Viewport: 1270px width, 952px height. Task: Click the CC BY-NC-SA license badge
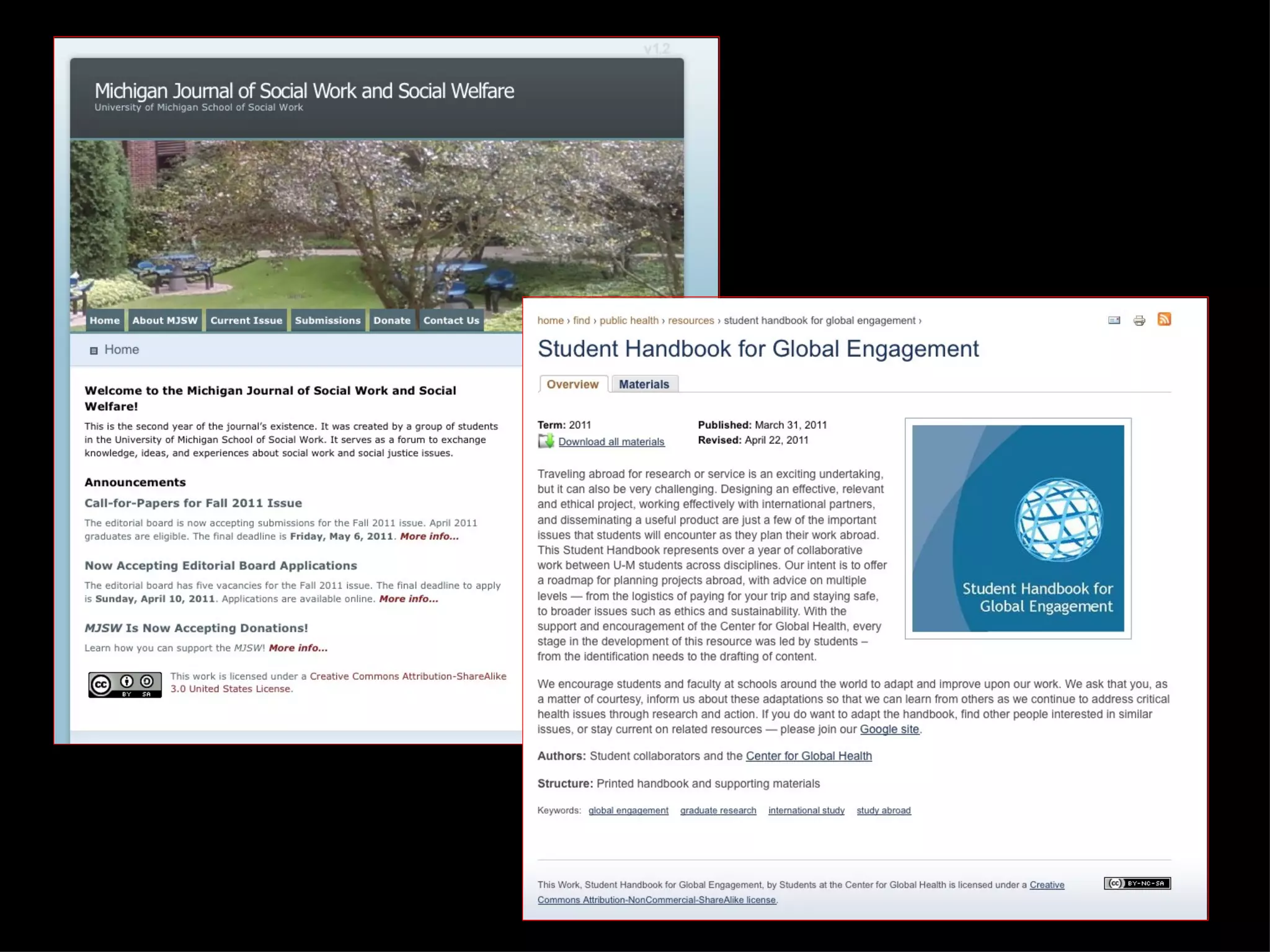click(x=1137, y=883)
